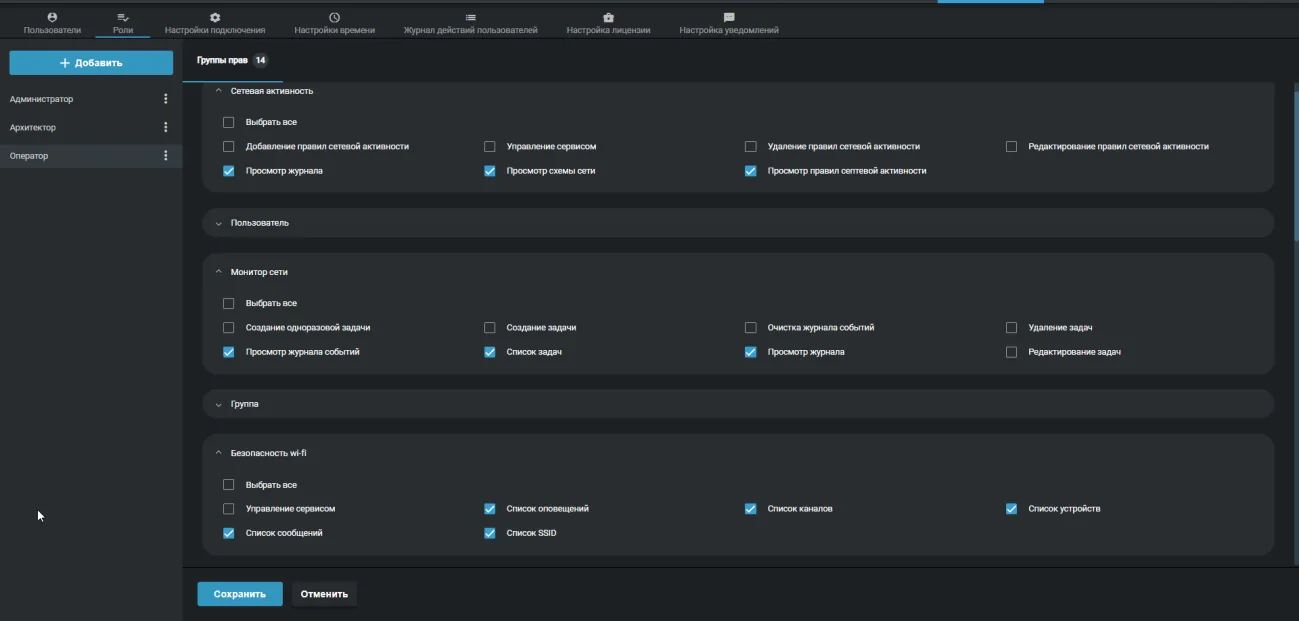The width and height of the screenshot is (1299, 621).
Task: Select the Группы прав tab
Action: [232, 61]
